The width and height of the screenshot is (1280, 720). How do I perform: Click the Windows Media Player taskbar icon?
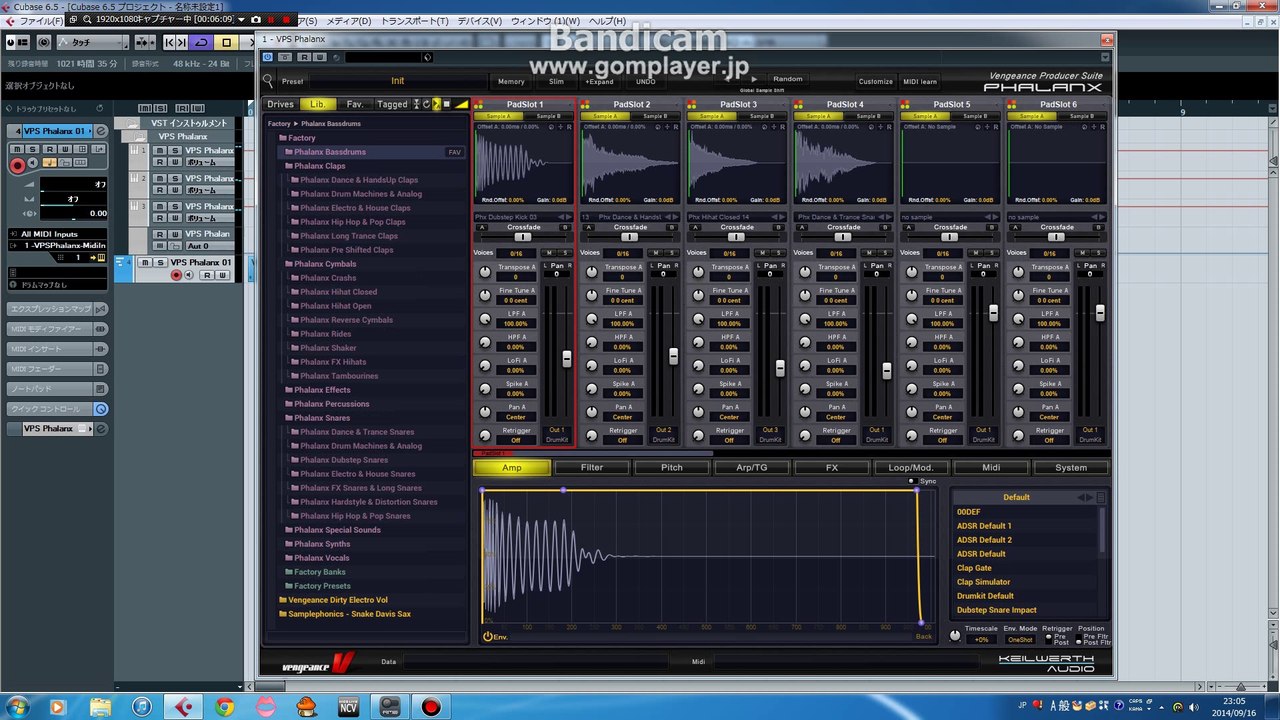(x=57, y=707)
